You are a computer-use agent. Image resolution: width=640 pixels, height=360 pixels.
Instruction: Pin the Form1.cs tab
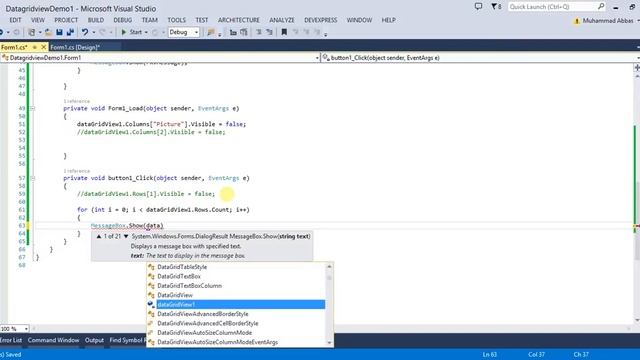click(35, 47)
